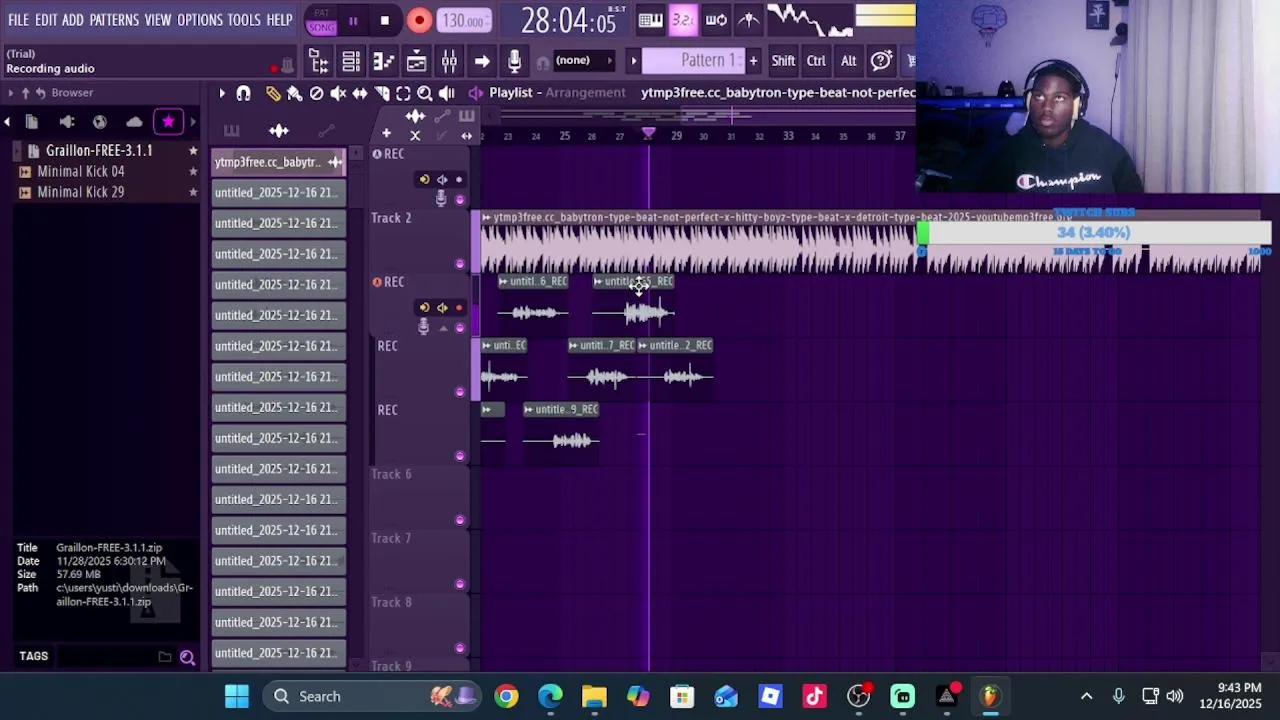Select the favorites star browser tab
1280x720 pixels.
coord(168,122)
